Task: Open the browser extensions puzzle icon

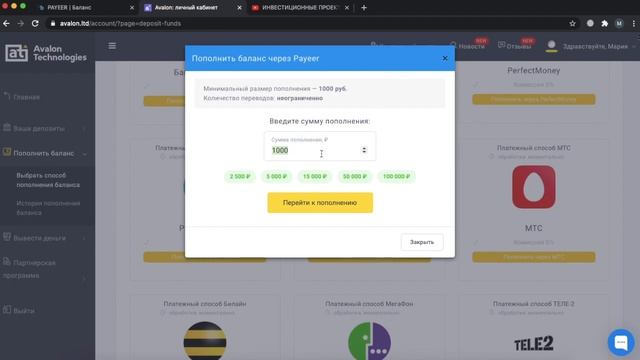Action: (604, 23)
